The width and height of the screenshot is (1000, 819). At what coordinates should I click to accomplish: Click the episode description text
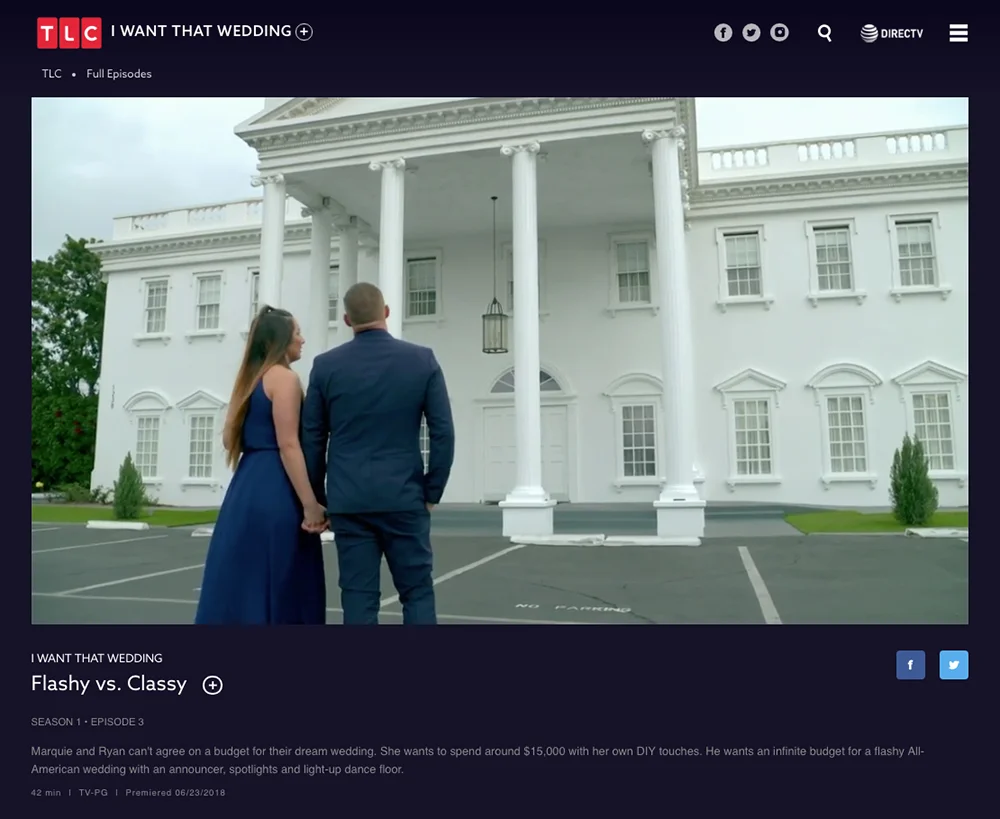pyautogui.click(x=478, y=760)
